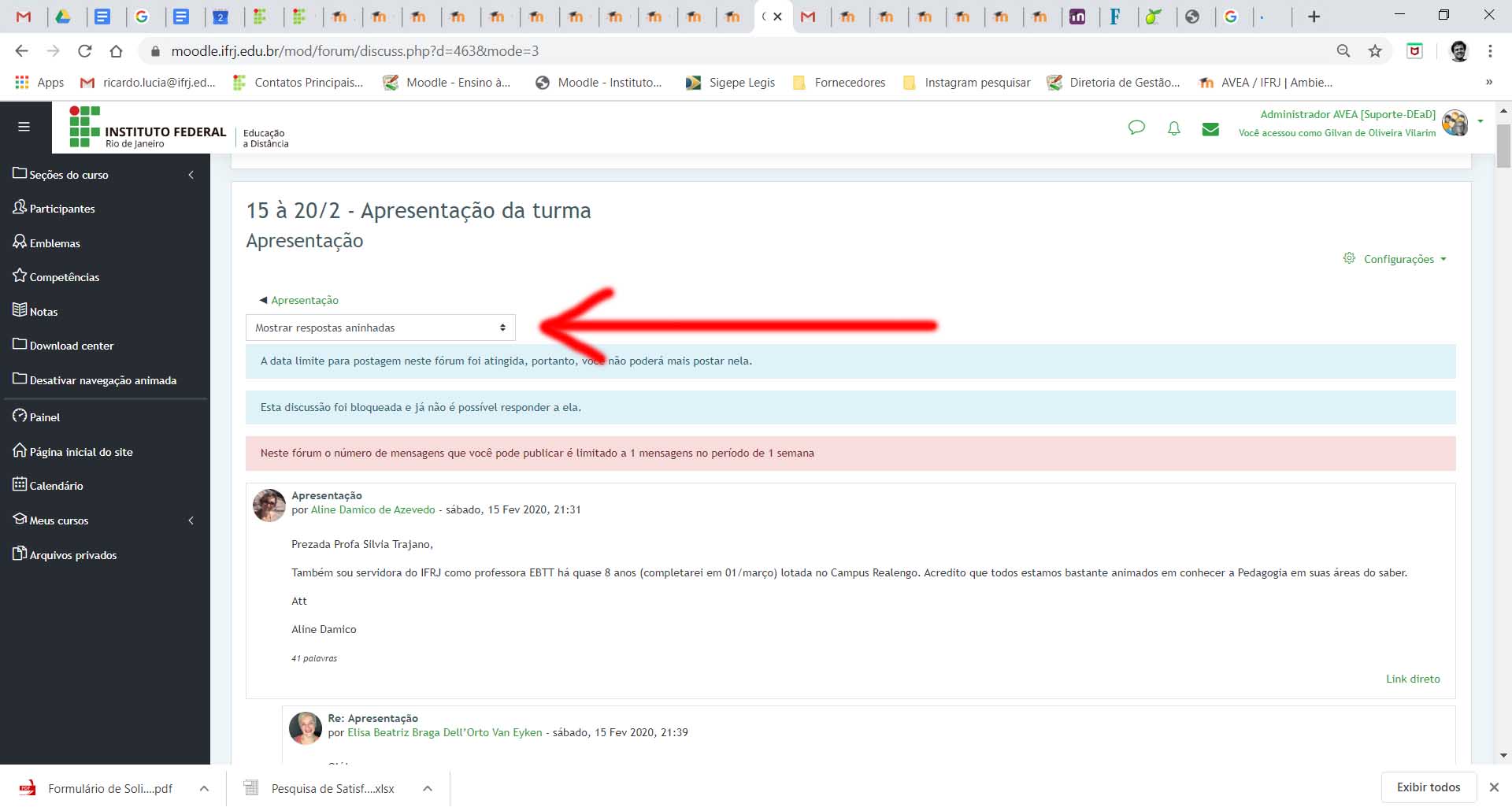Open Elisa Beatriz Braga Dell'Orto Van Eyken profile
This screenshot has height=811, width=1512.
click(x=444, y=732)
